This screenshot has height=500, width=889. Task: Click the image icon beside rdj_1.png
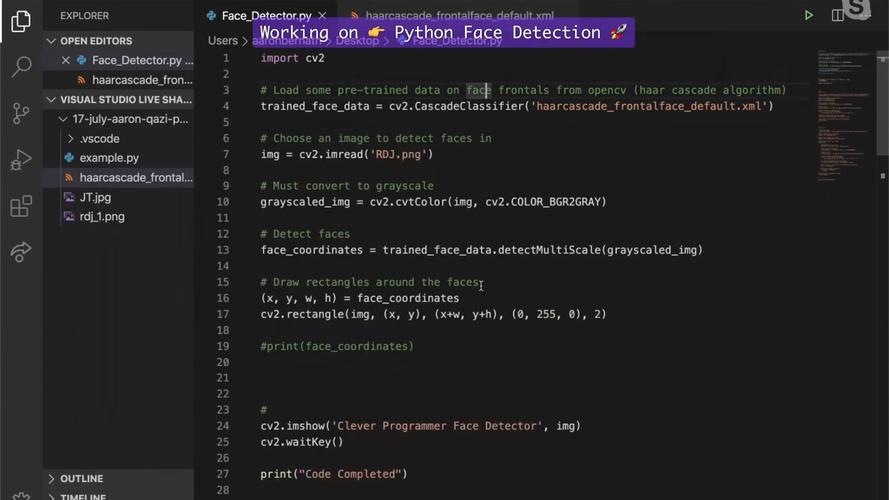coord(69,217)
